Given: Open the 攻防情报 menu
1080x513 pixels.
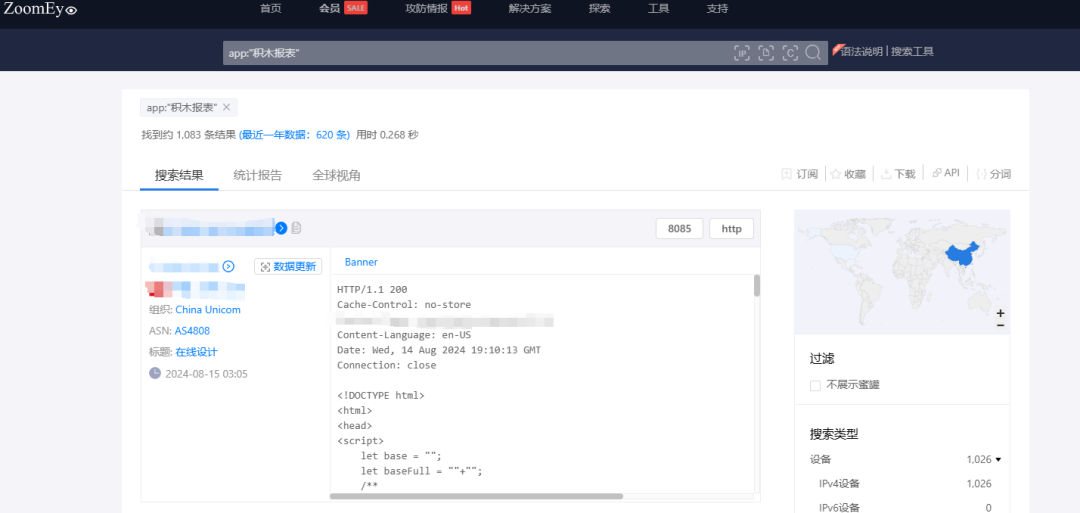Looking at the screenshot, I should tap(426, 9).
